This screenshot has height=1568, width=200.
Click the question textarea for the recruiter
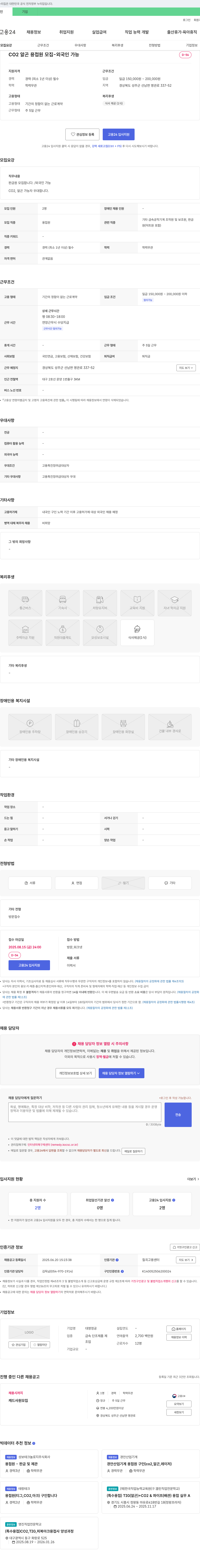[x=85, y=1112]
